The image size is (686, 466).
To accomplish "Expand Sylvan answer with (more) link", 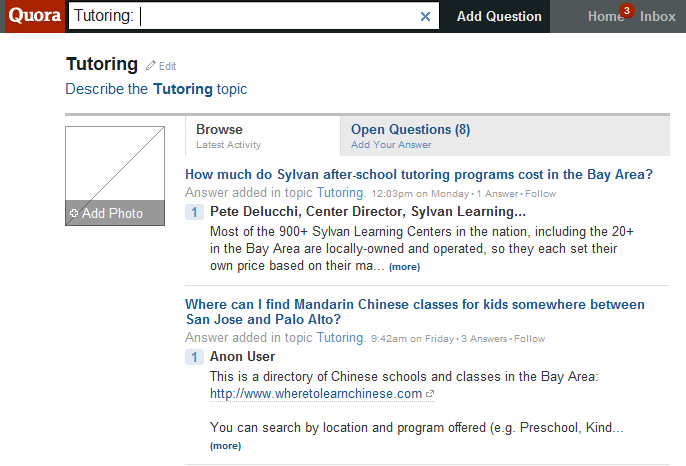I will (404, 267).
